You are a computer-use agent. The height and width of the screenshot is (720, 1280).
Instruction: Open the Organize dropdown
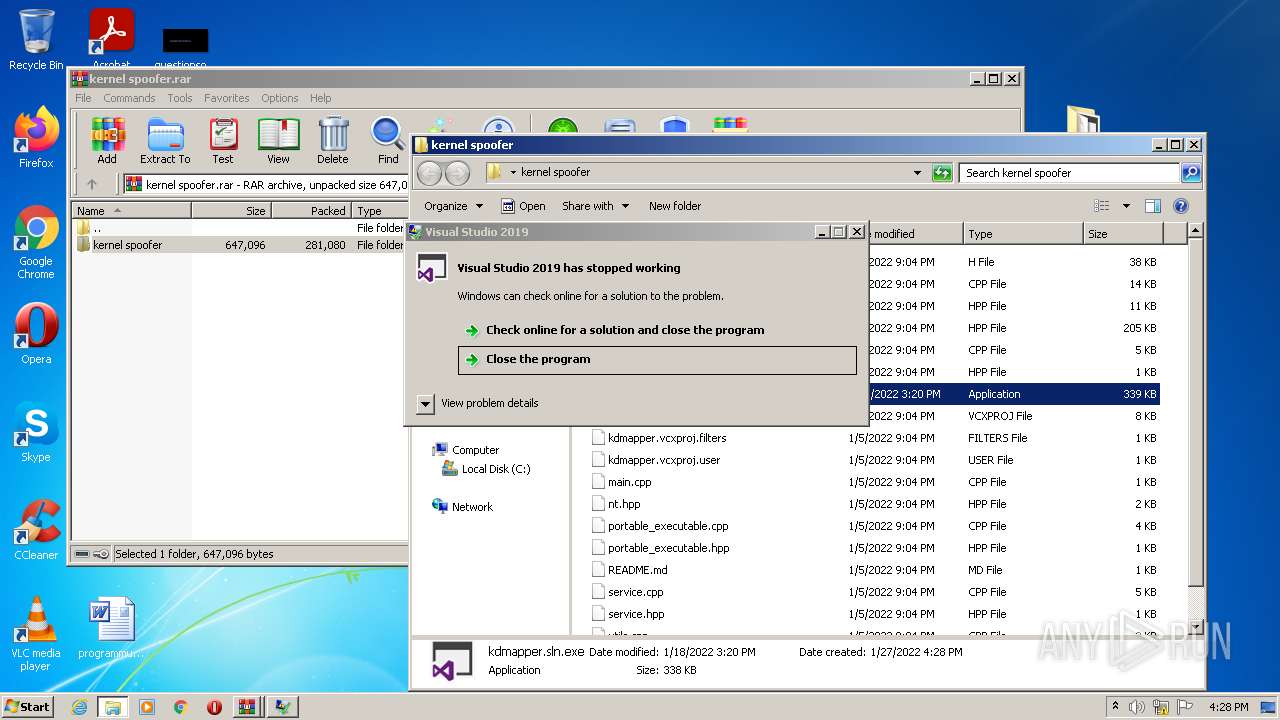pyautogui.click(x=453, y=206)
